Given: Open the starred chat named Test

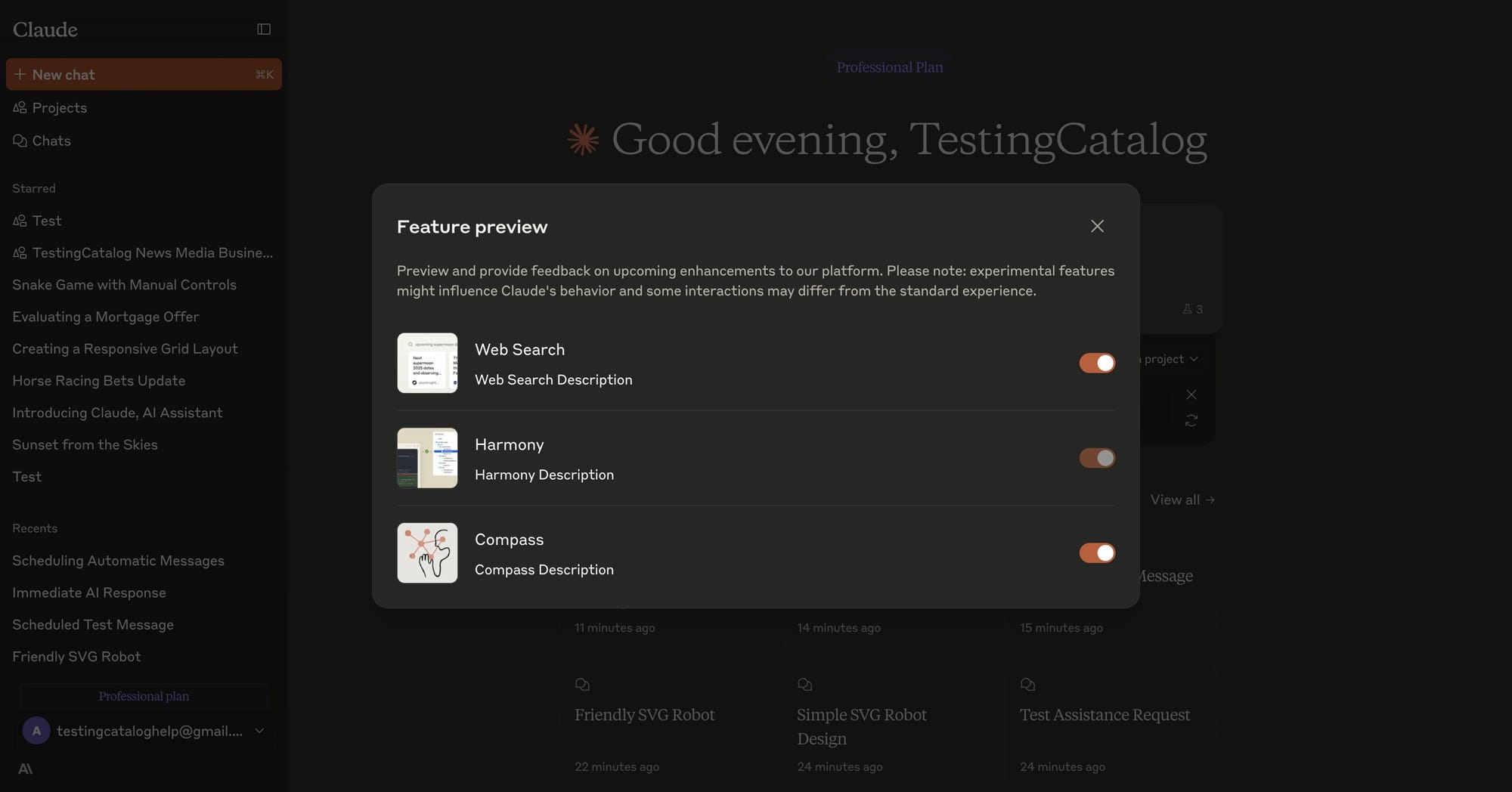Looking at the screenshot, I should click(x=144, y=477).
